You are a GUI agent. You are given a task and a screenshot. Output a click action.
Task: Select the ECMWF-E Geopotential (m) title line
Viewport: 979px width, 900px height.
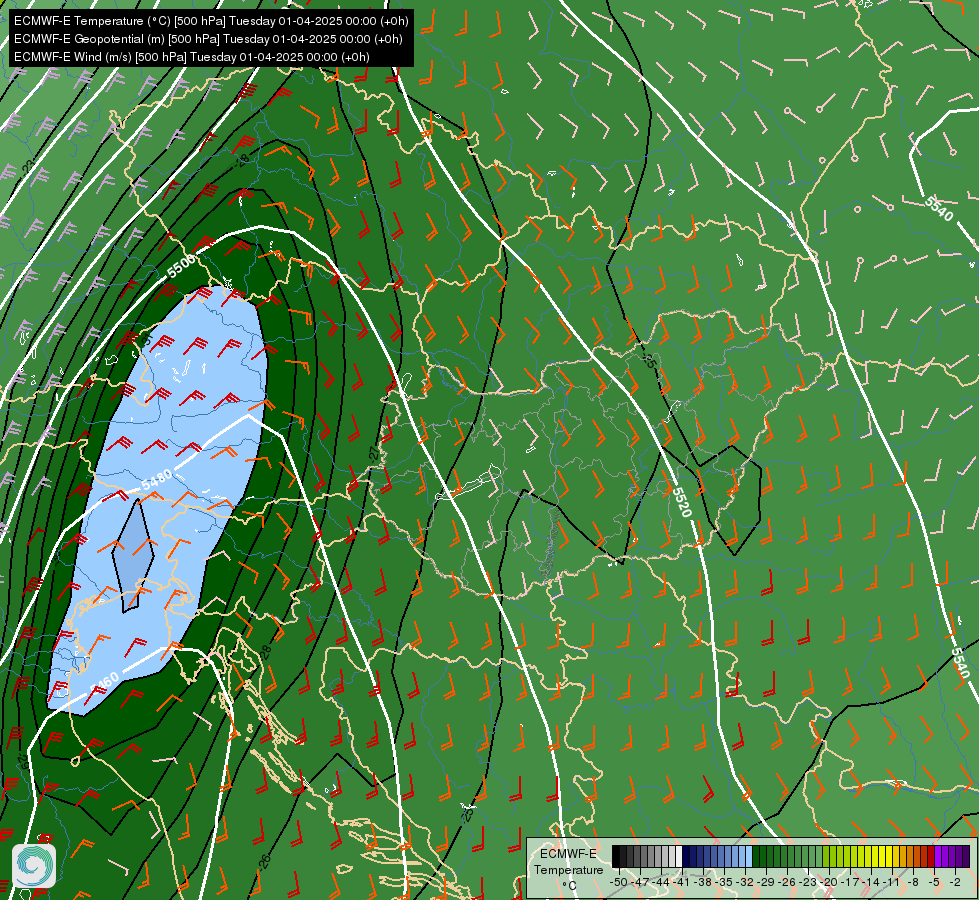click(208, 39)
